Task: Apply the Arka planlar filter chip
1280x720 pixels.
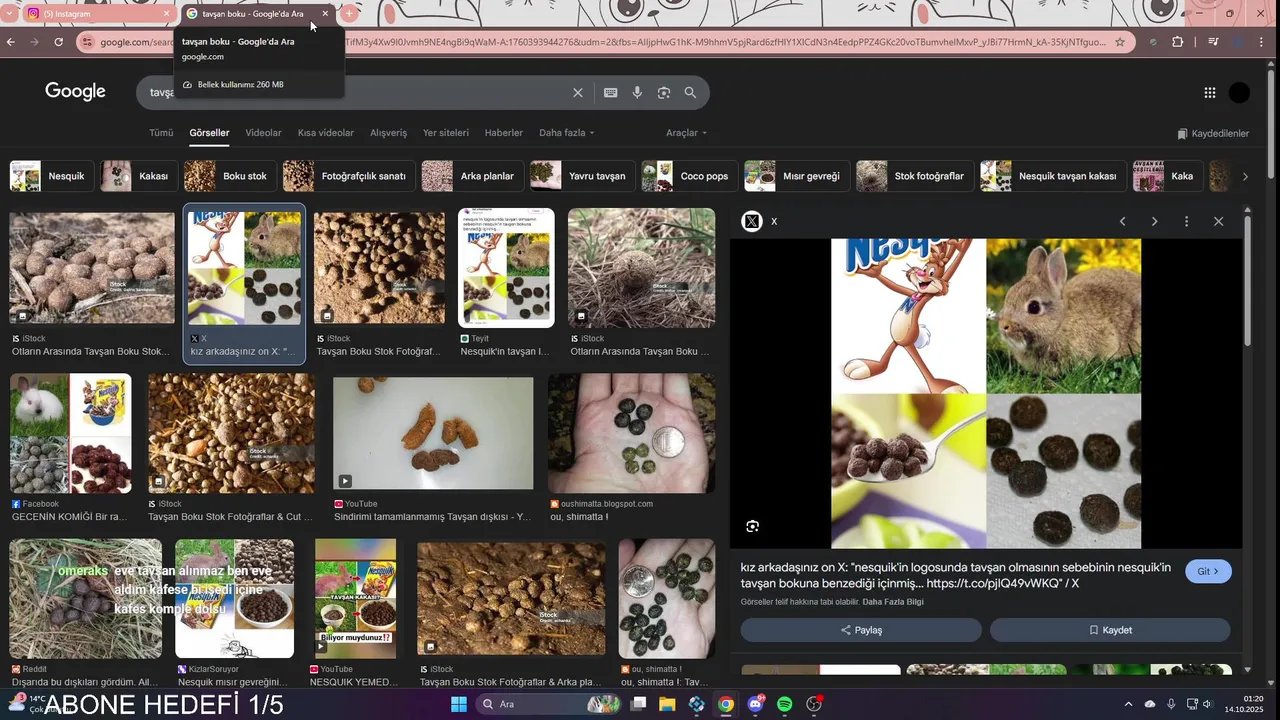Action: pyautogui.click(x=472, y=176)
